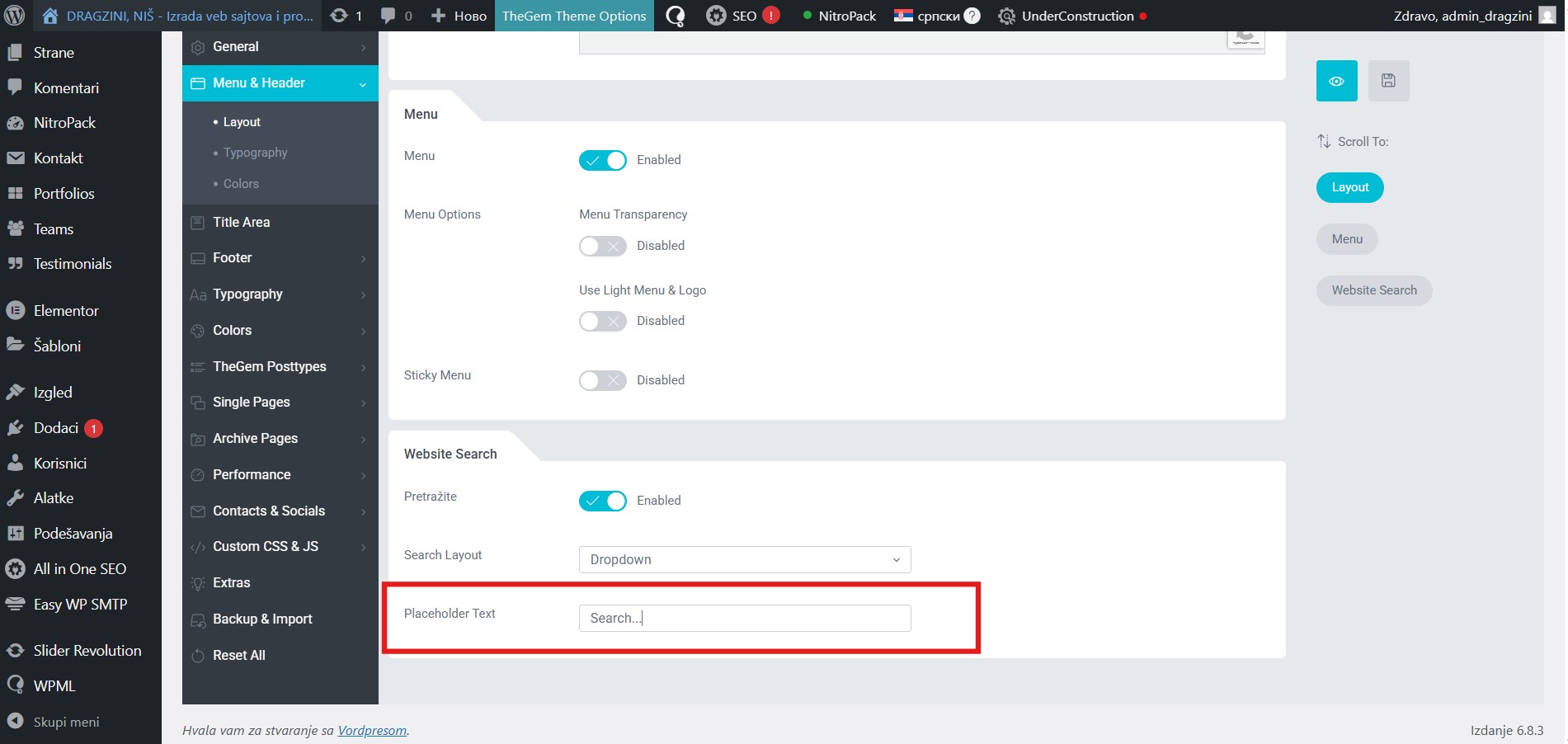Toggle the Menu enabled switch
This screenshot has width=1568, height=744.
pyautogui.click(x=603, y=160)
